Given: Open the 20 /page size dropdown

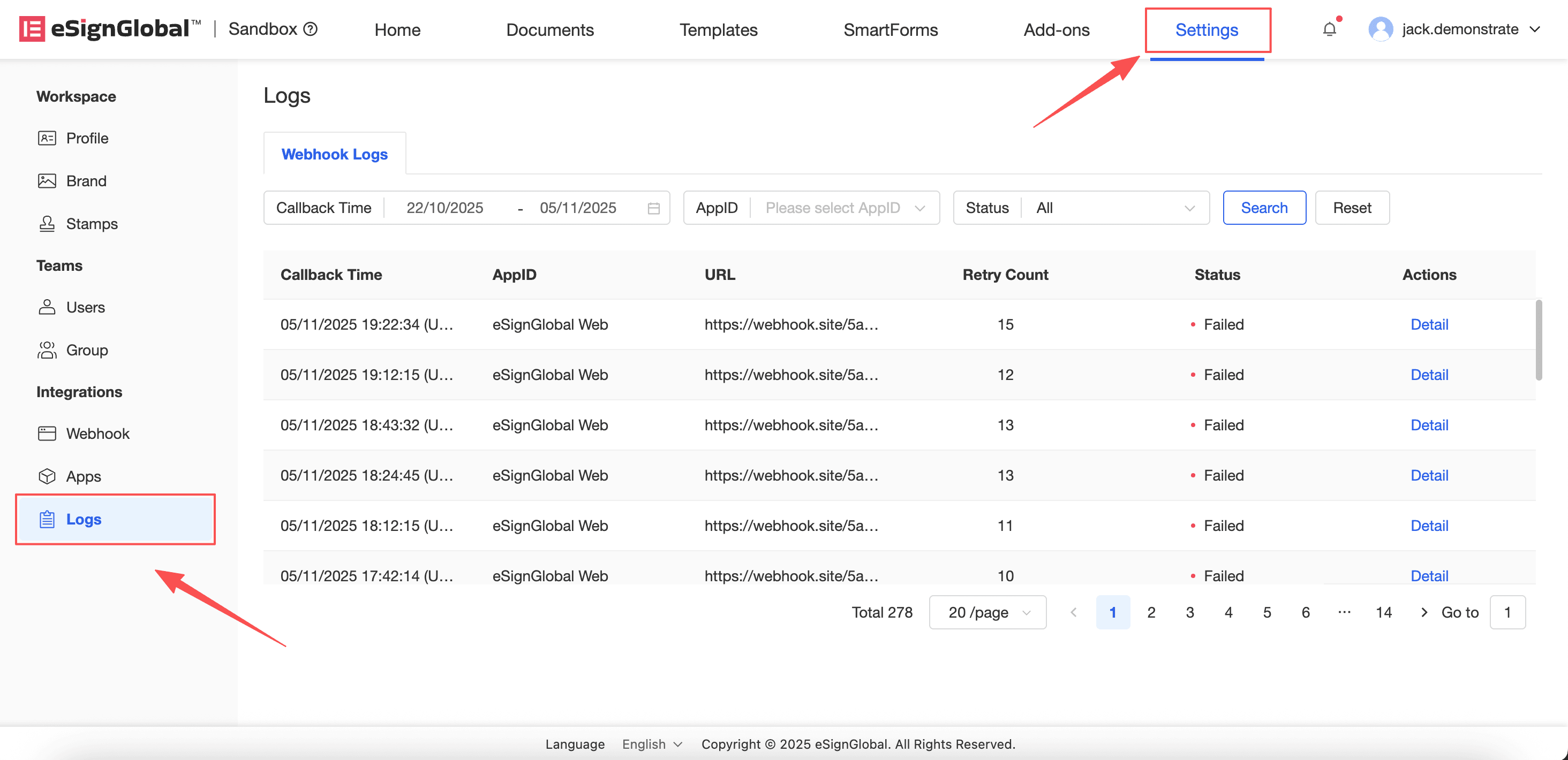Looking at the screenshot, I should pos(987,612).
